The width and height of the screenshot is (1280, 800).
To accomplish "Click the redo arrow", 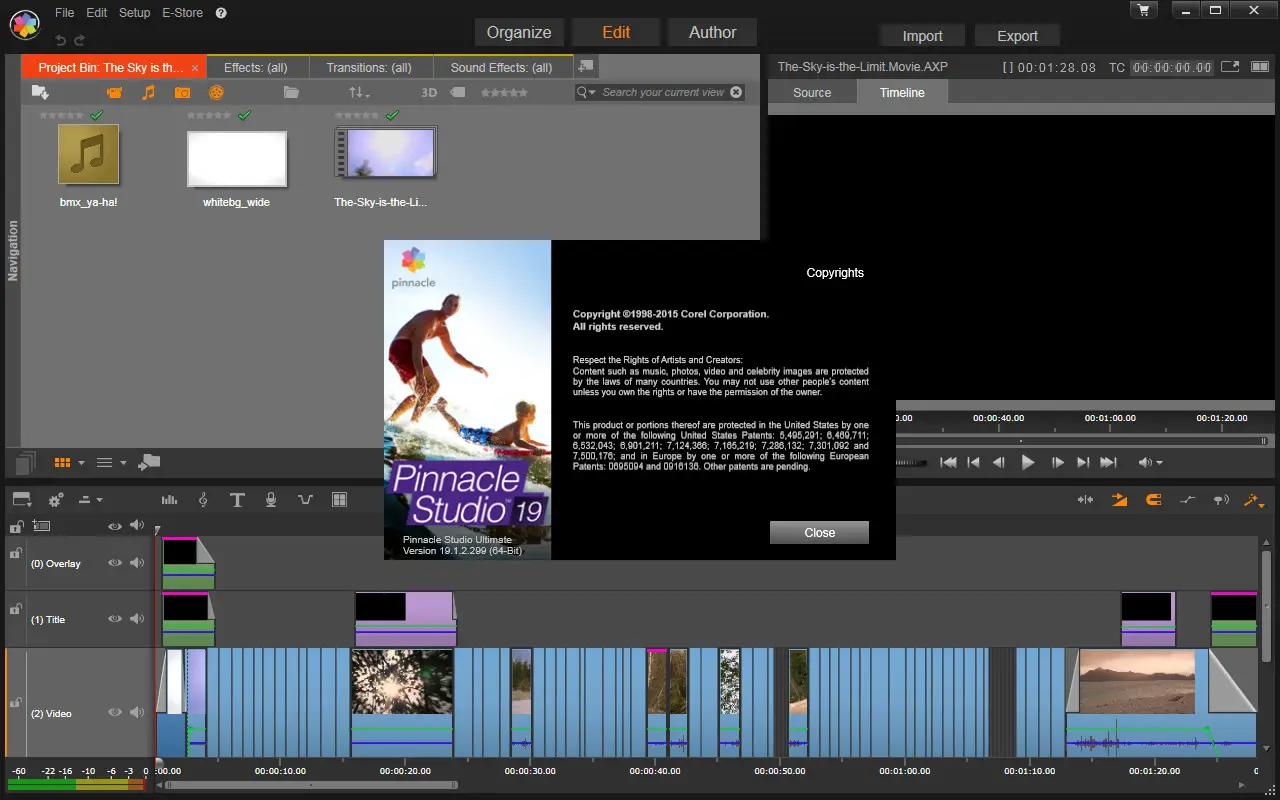I will pos(80,40).
